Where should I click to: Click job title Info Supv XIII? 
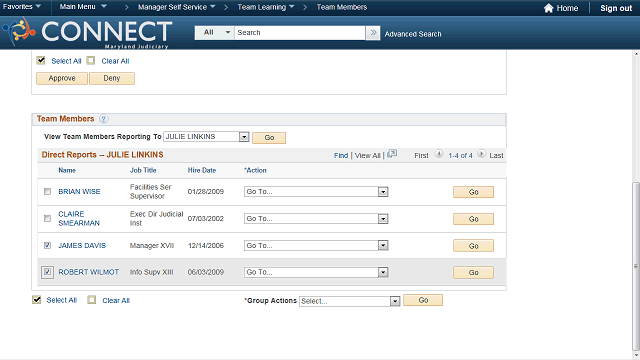[151, 272]
